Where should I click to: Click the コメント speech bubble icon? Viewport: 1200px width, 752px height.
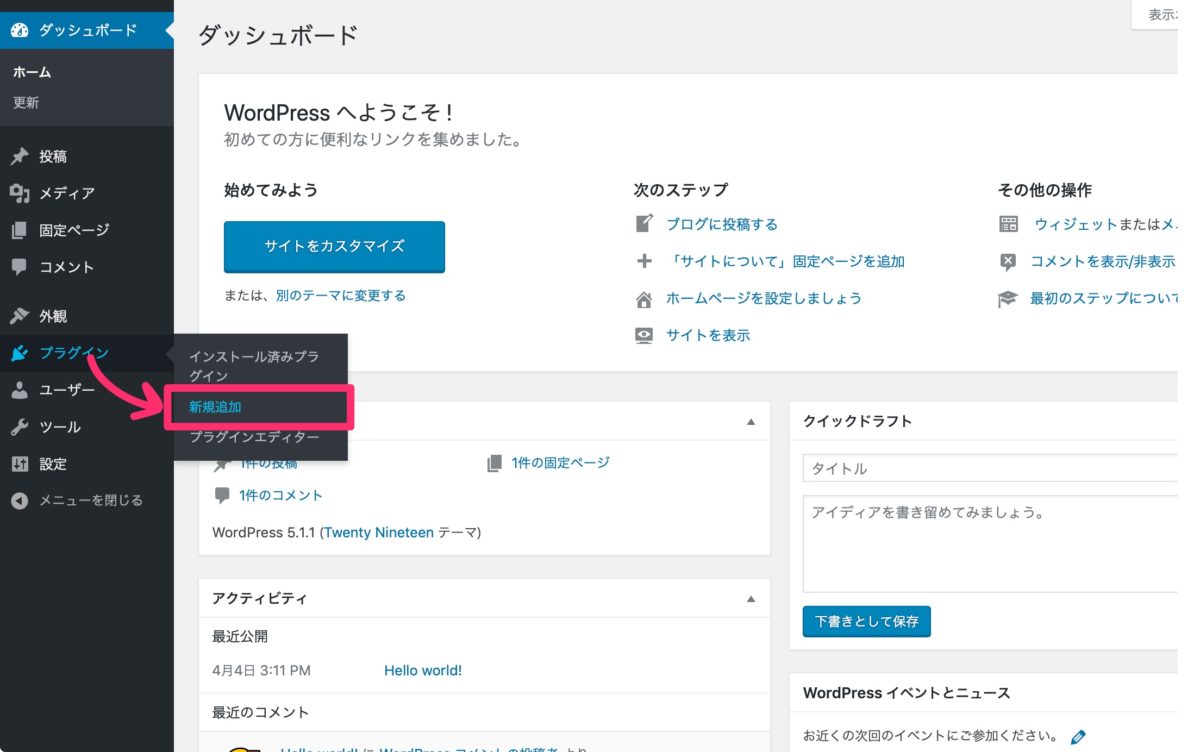coord(19,267)
